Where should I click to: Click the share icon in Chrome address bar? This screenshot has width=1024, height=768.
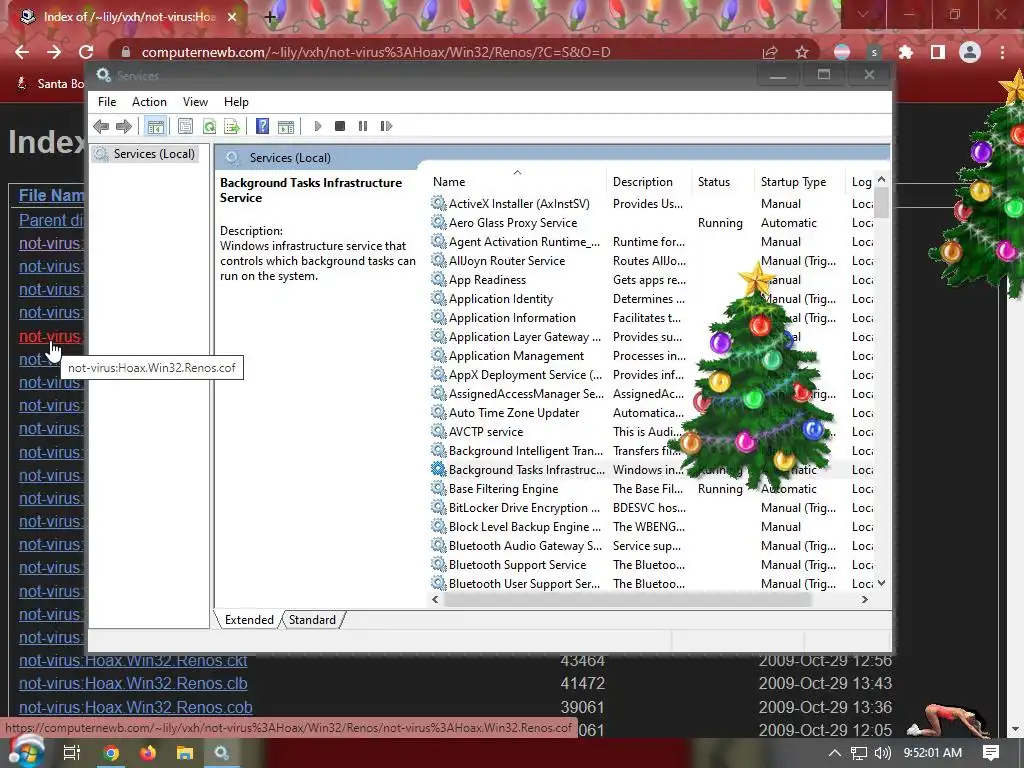[770, 52]
